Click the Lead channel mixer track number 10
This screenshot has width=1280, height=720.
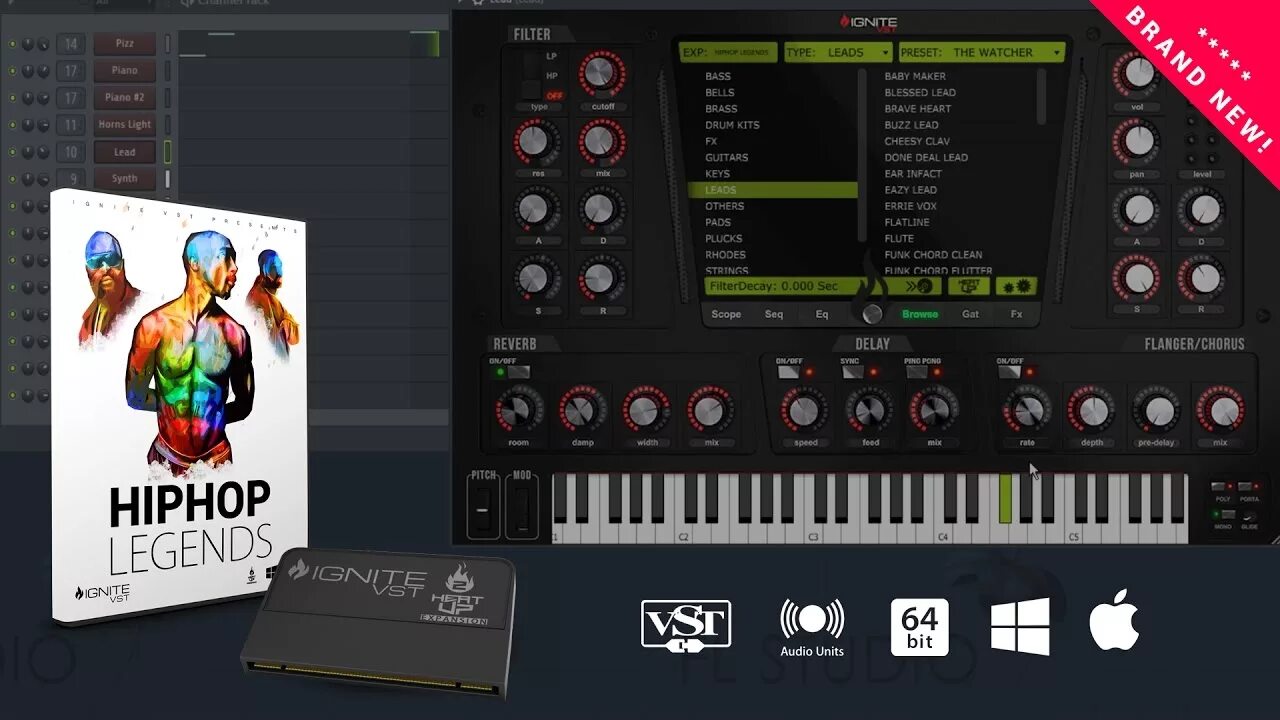tap(70, 152)
